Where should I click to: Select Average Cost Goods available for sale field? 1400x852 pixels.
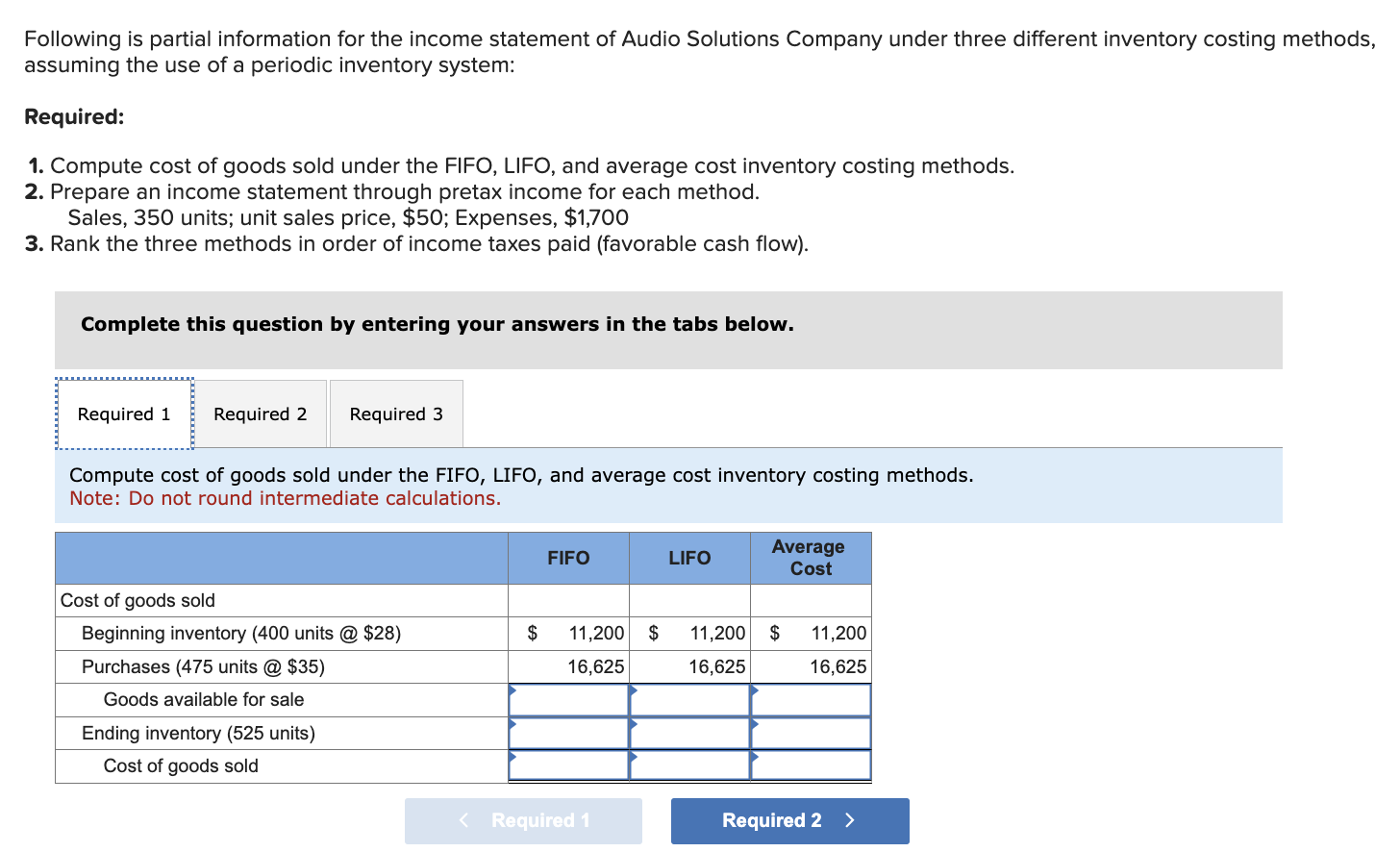coord(811,700)
